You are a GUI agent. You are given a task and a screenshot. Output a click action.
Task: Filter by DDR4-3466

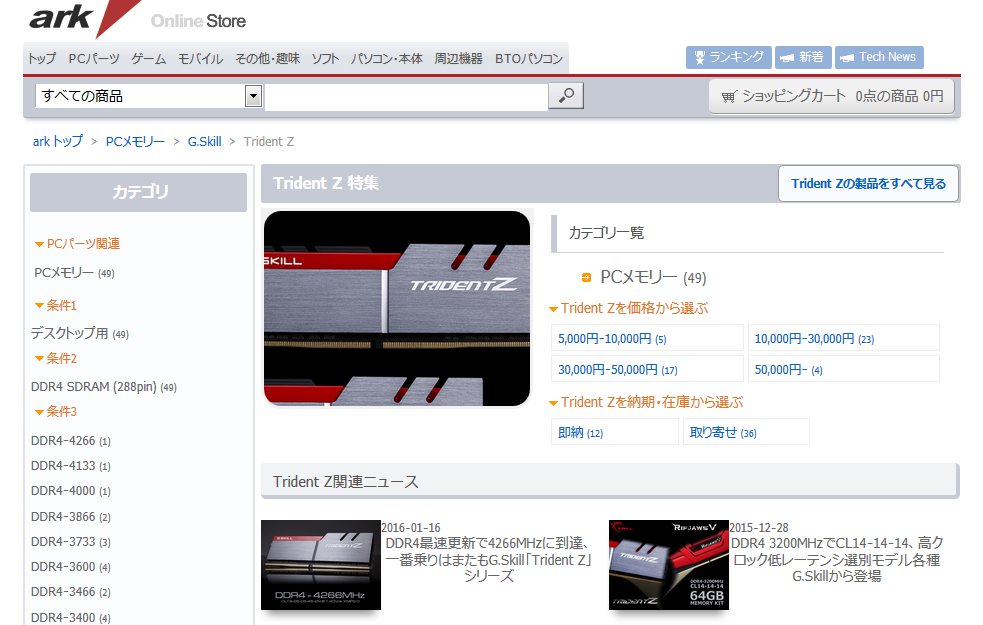tap(70, 592)
